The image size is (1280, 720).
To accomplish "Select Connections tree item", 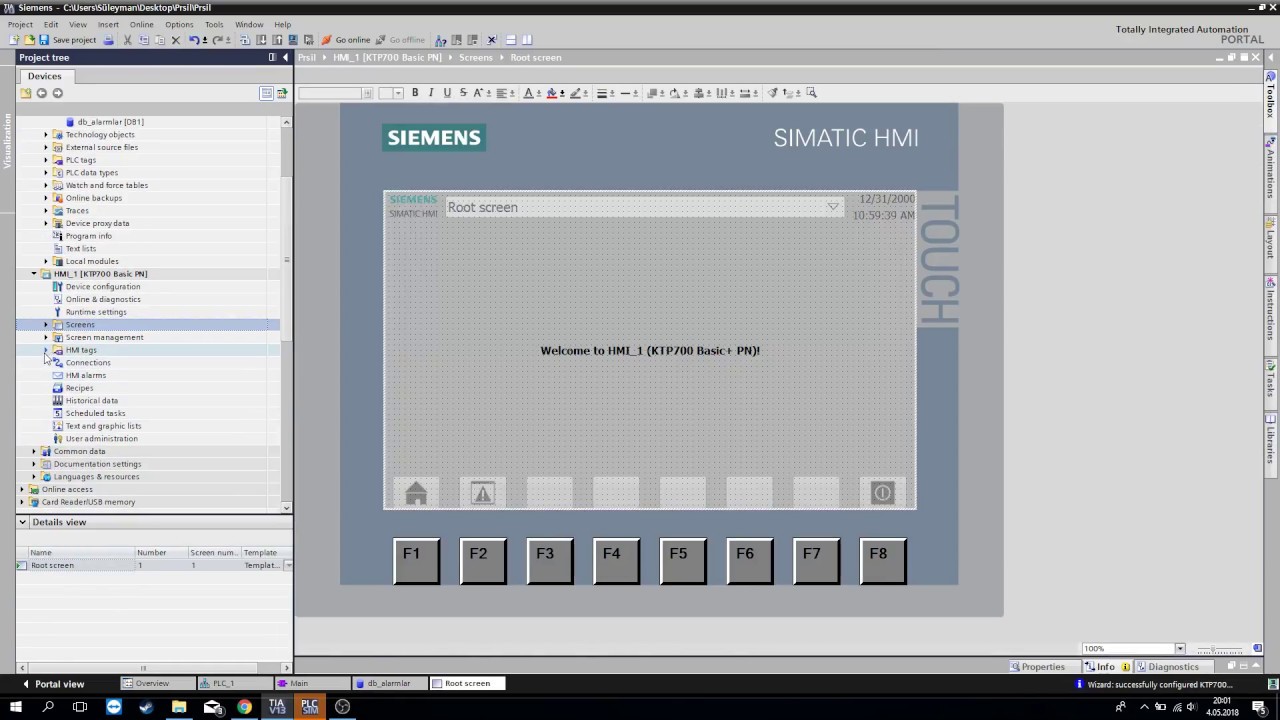I will pos(88,363).
